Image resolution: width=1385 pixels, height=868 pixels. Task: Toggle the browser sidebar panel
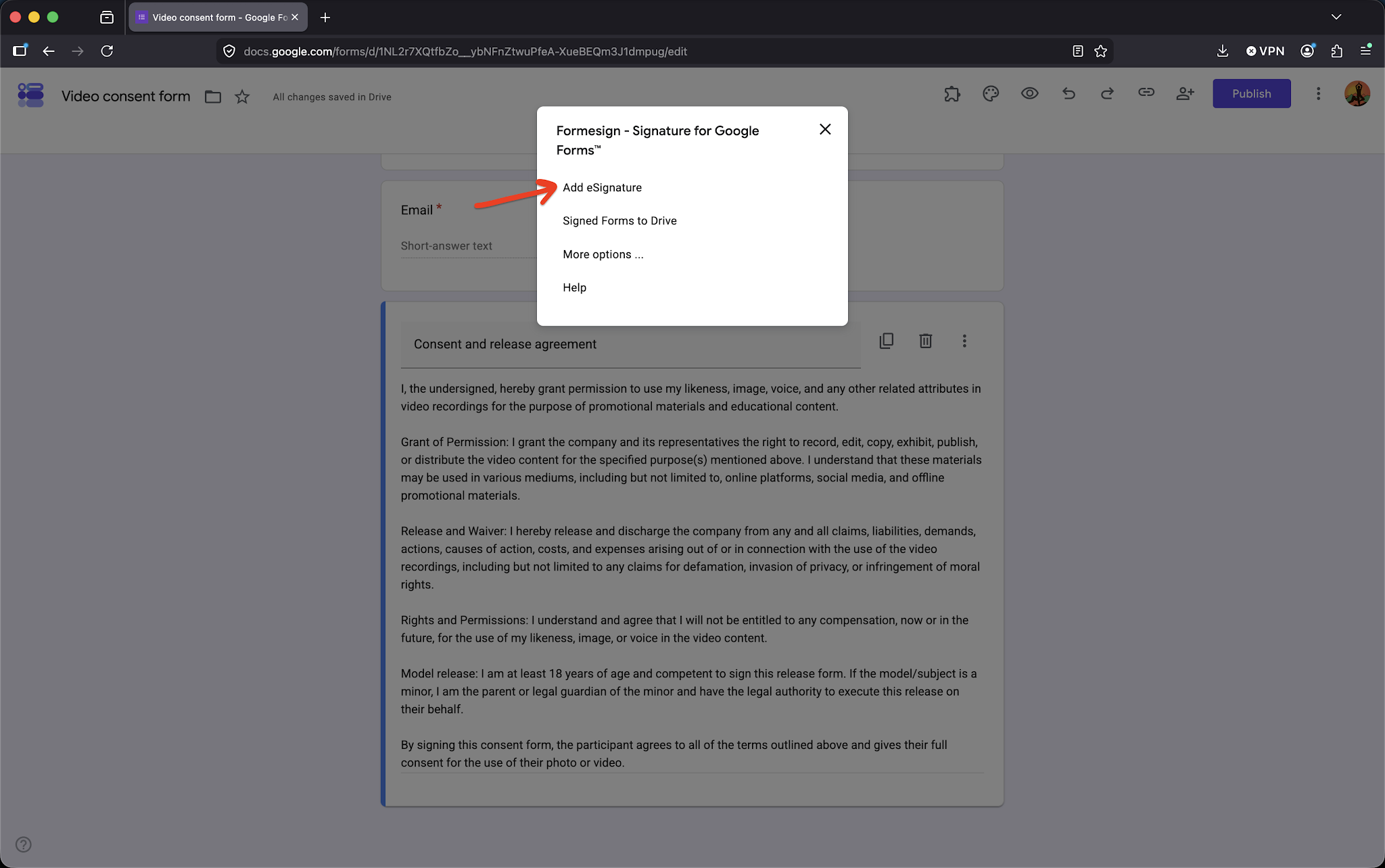tap(20, 51)
